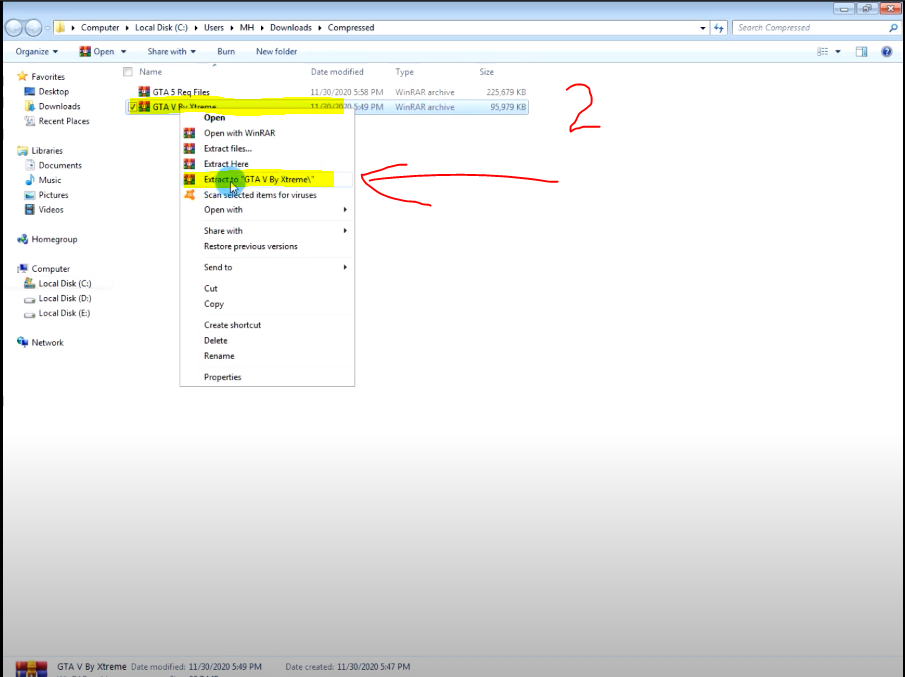Click the Burn toolbar button
This screenshot has width=905, height=677.
click(x=226, y=51)
